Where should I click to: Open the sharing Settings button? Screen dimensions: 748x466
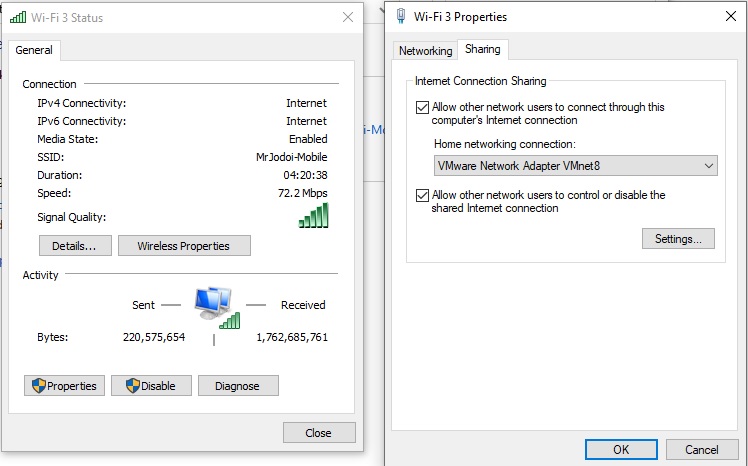pyautogui.click(x=678, y=239)
